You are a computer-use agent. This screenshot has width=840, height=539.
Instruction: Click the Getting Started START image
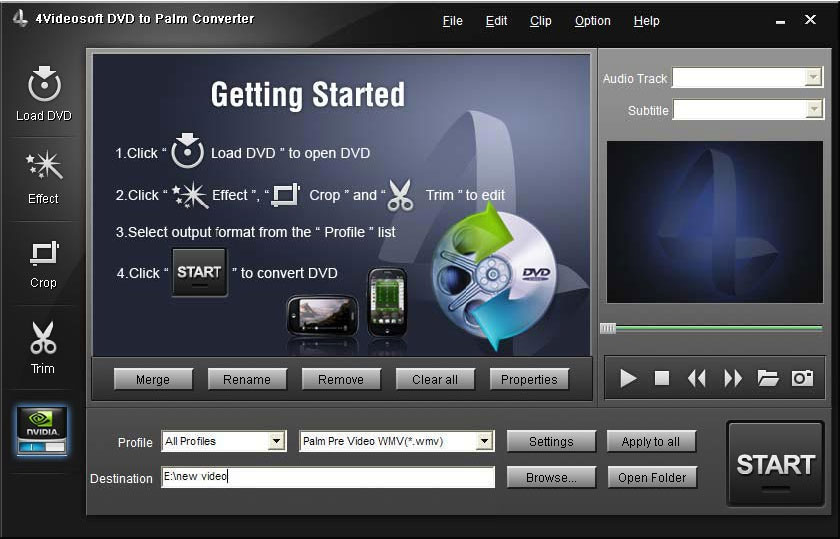click(x=199, y=272)
